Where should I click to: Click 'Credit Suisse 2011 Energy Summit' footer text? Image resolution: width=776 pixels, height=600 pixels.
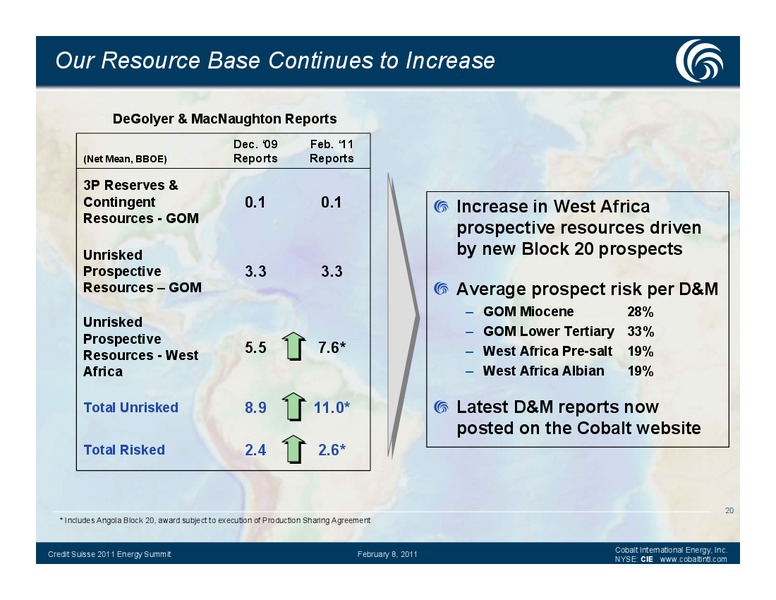coord(109,554)
